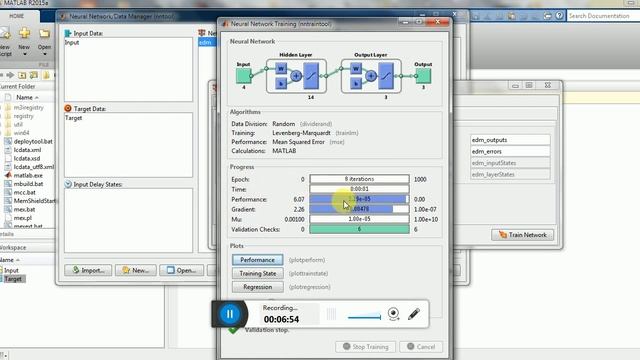
Task: Open the MATLAB help question mark icon
Action: (x=559, y=16)
